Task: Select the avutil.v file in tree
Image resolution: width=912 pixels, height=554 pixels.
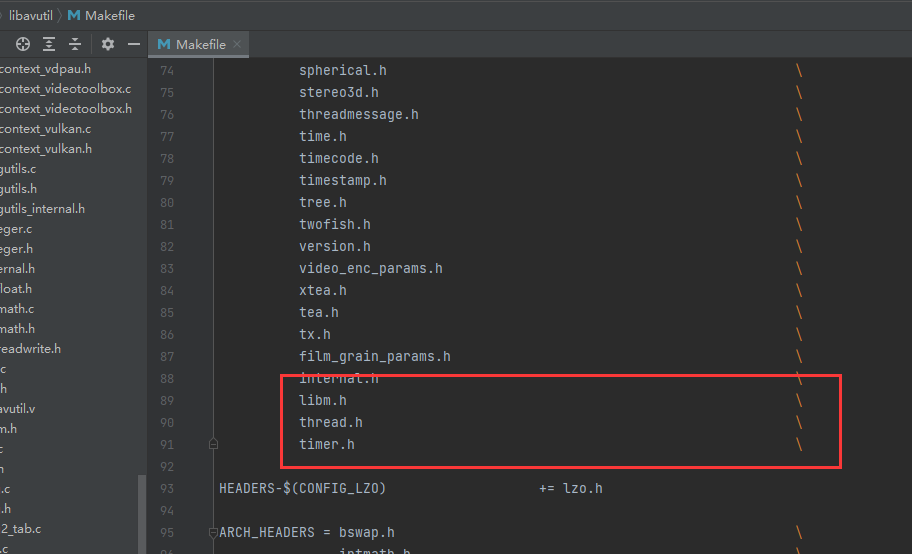Action: pyautogui.click(x=18, y=409)
